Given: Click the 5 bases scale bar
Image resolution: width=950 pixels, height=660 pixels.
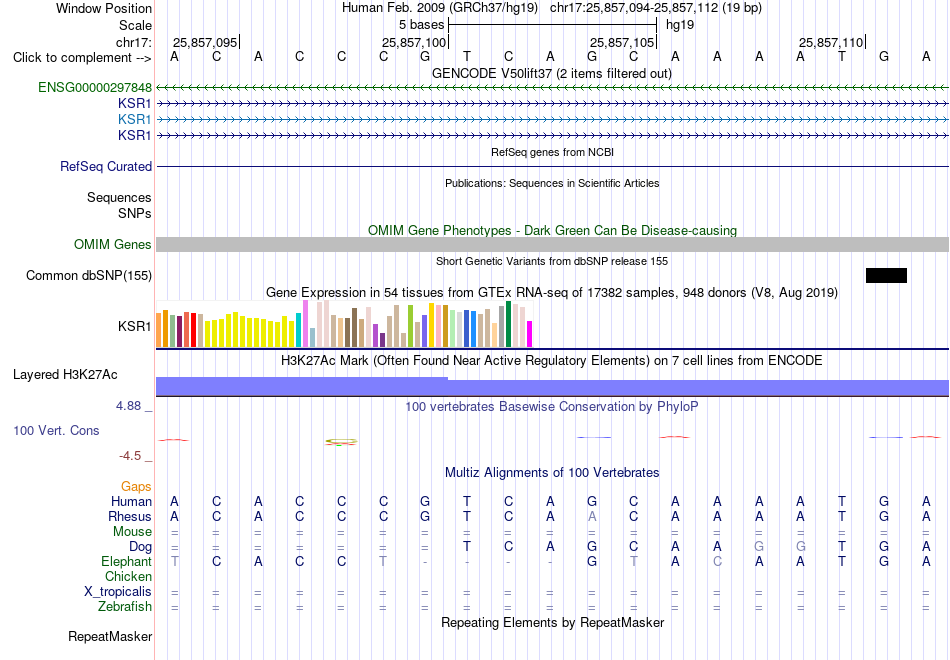Looking at the screenshot, I should (552, 25).
